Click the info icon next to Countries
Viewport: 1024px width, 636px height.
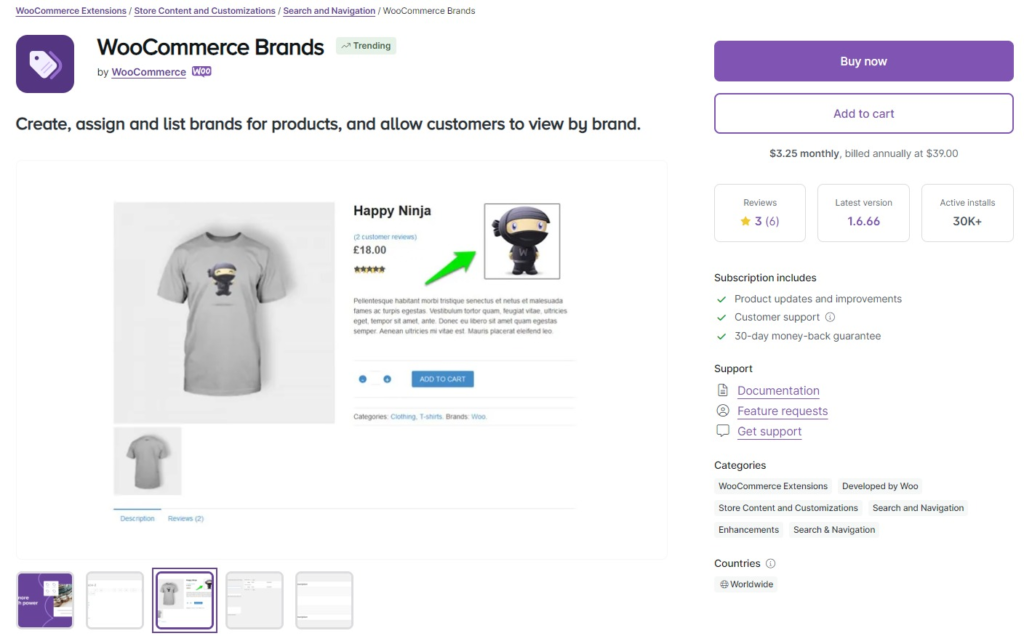770,563
